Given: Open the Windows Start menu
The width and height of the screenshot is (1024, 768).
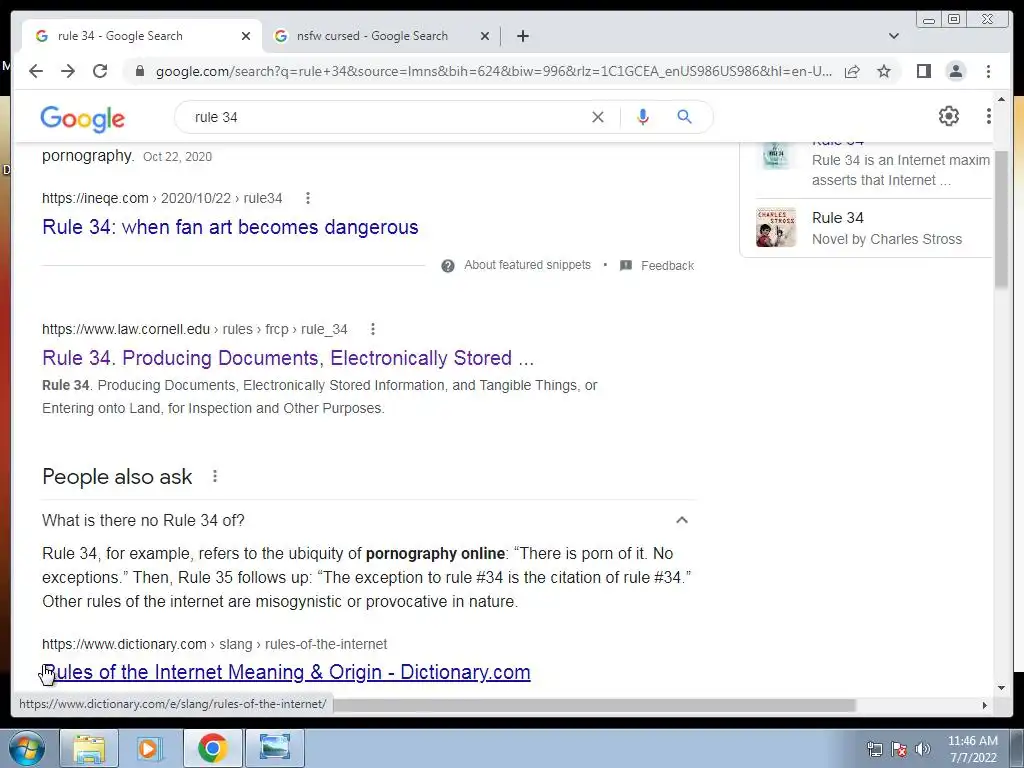Looking at the screenshot, I should point(27,748).
